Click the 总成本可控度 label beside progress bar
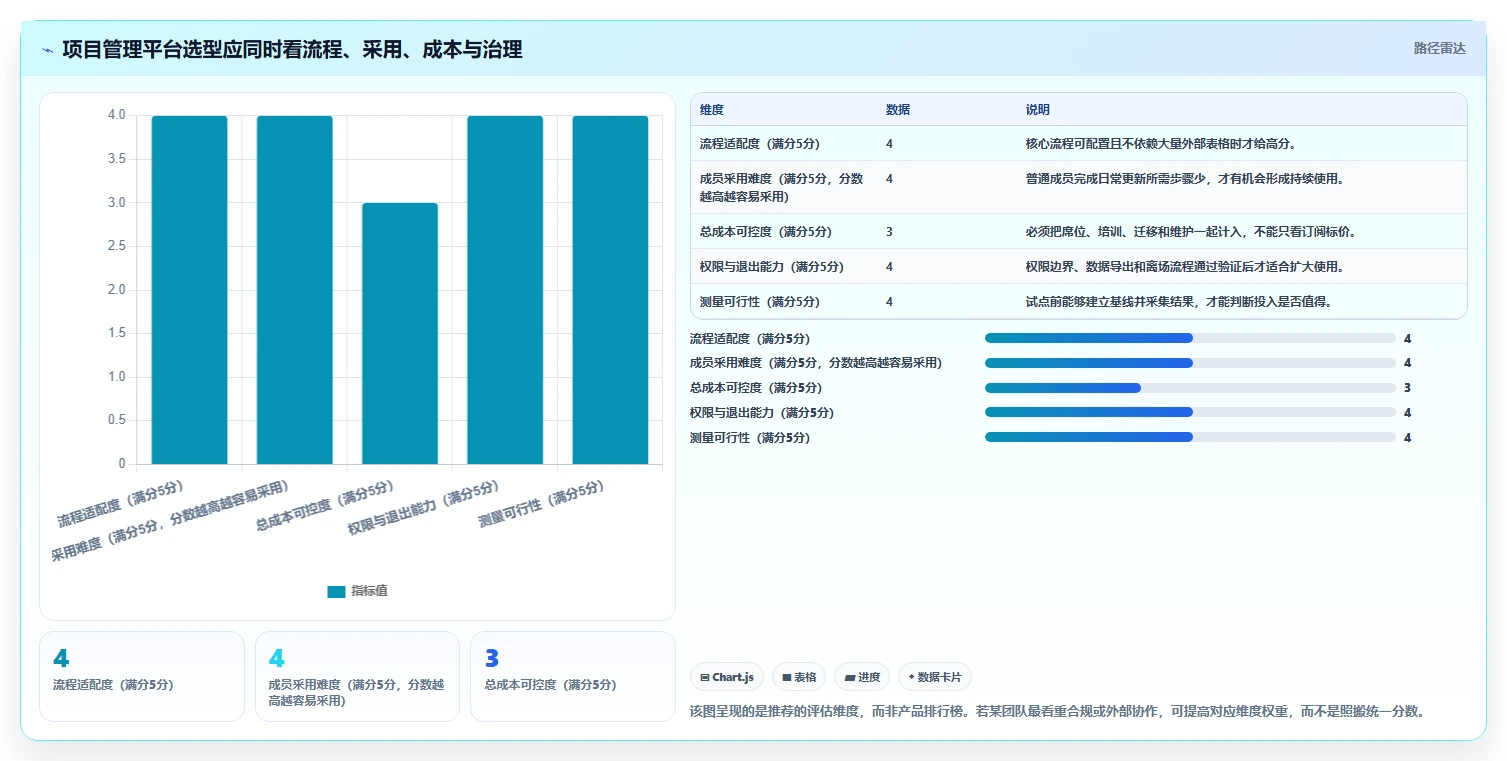Viewport: 1507px width, 761px height. [x=755, y=388]
